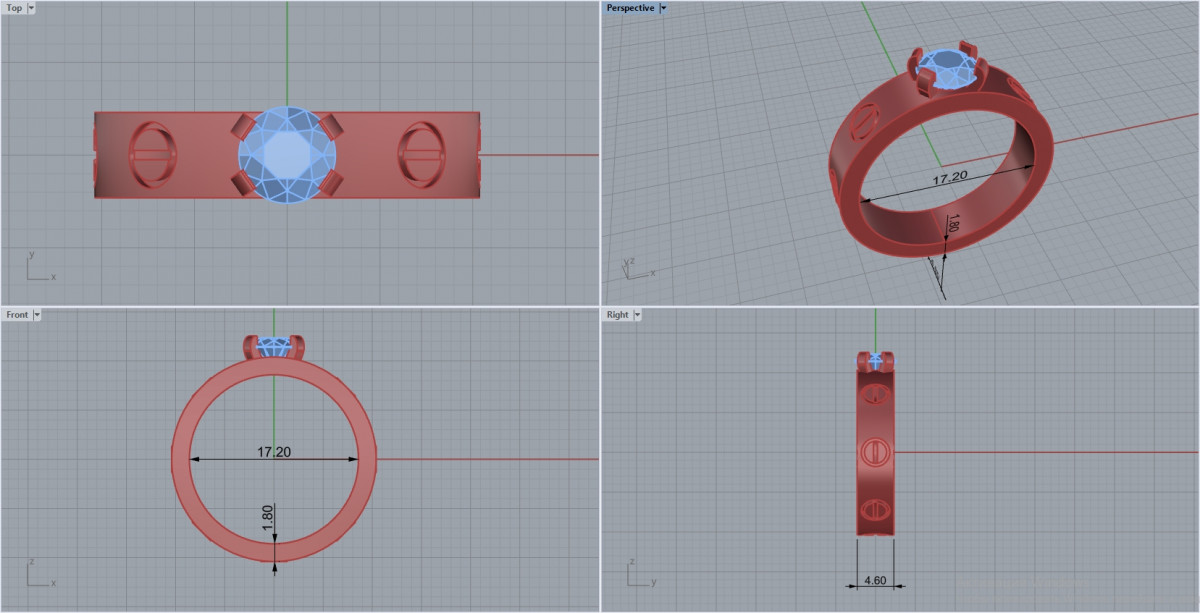
Task: Open the Perspective viewport dropdown arrow
Action: [x=664, y=8]
